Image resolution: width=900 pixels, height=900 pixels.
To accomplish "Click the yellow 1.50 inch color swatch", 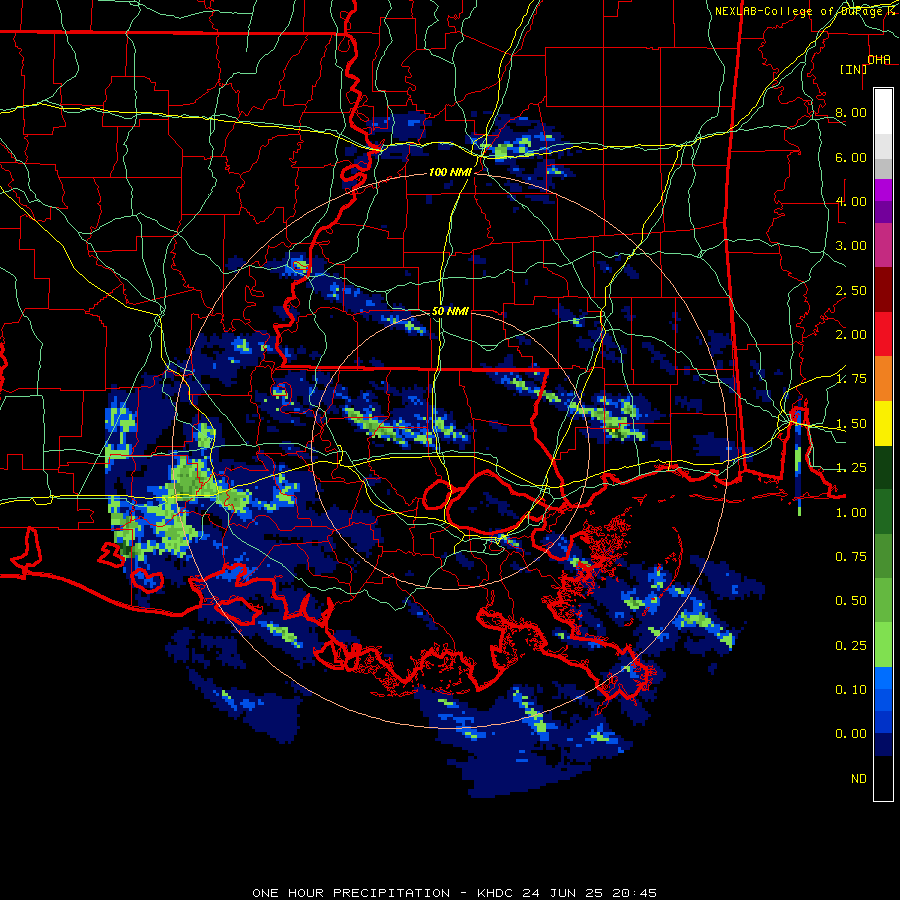I will click(883, 424).
